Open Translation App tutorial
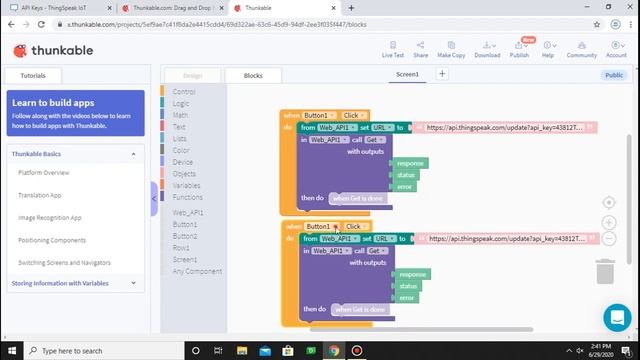The height and width of the screenshot is (360, 640). coord(40,195)
